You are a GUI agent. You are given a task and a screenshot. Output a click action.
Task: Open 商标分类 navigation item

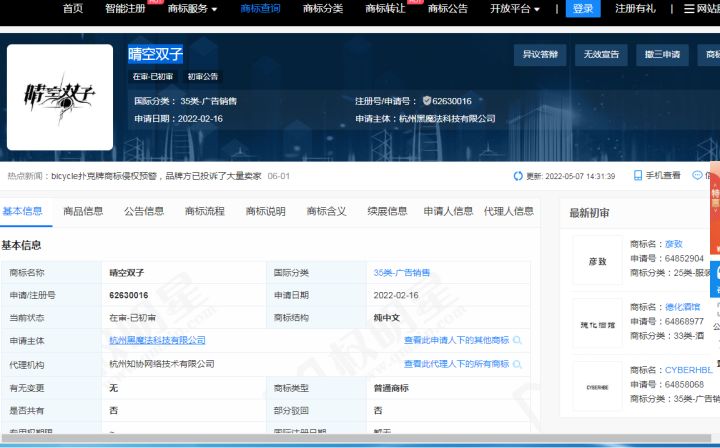323,8
